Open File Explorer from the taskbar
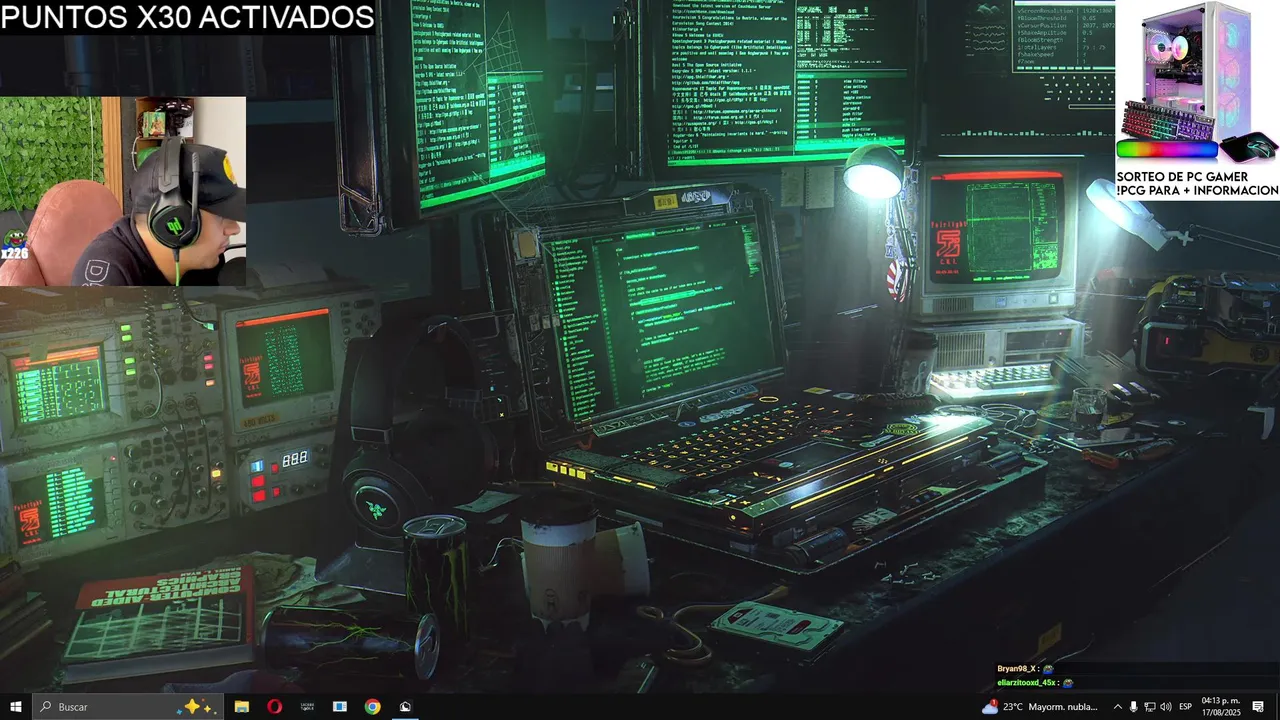 tap(242, 707)
